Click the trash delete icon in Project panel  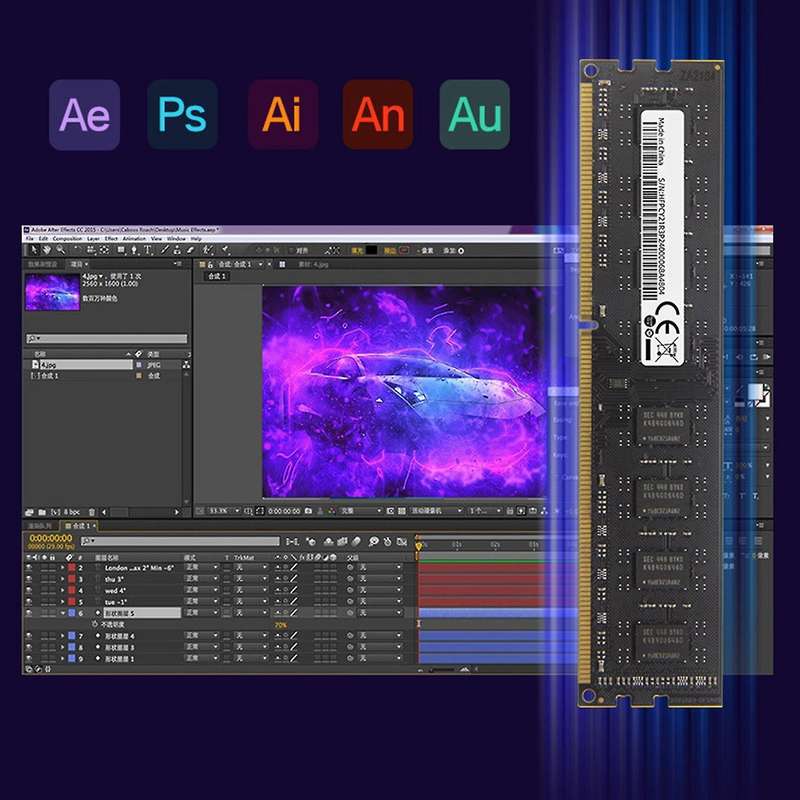92,512
